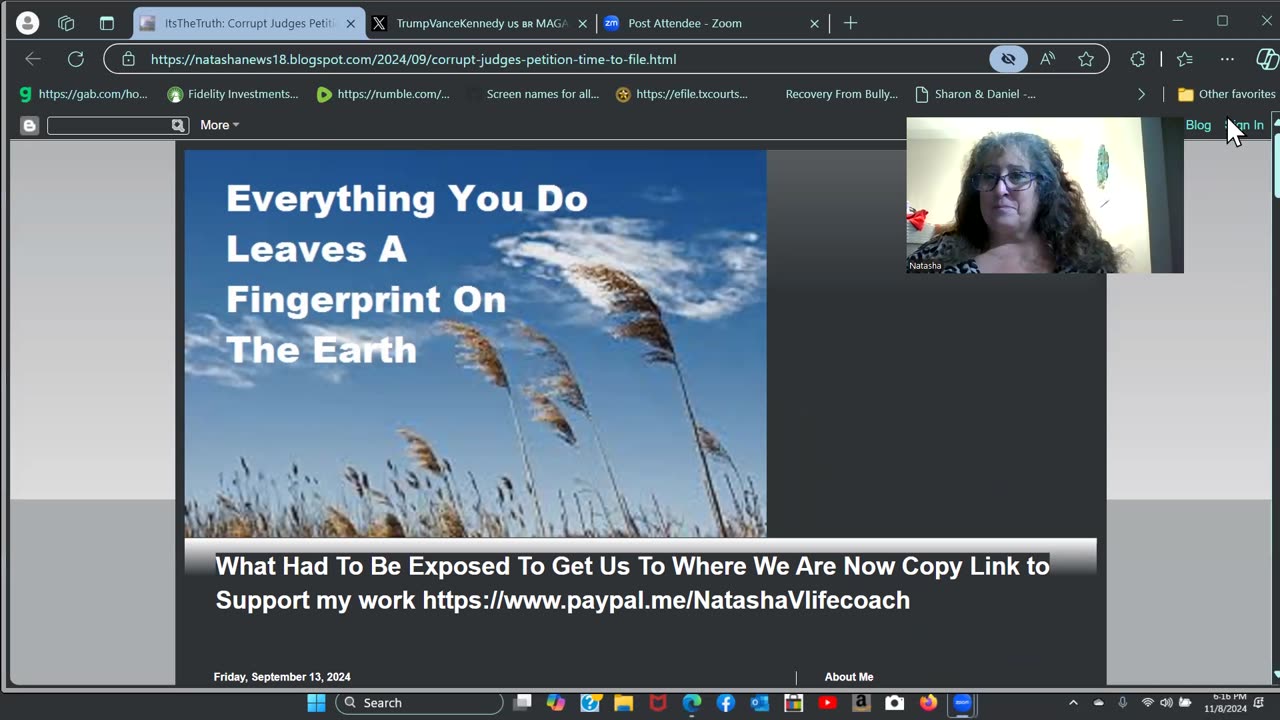The width and height of the screenshot is (1280, 720).
Task: Open the Sharon & Daniel bookmark
Action: click(976, 94)
